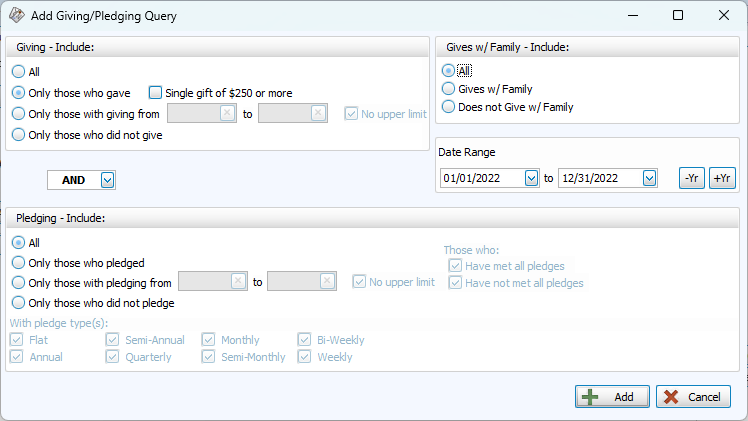This screenshot has width=748, height=421.
Task: Select 'Only those who did not give'
Action: point(18,135)
